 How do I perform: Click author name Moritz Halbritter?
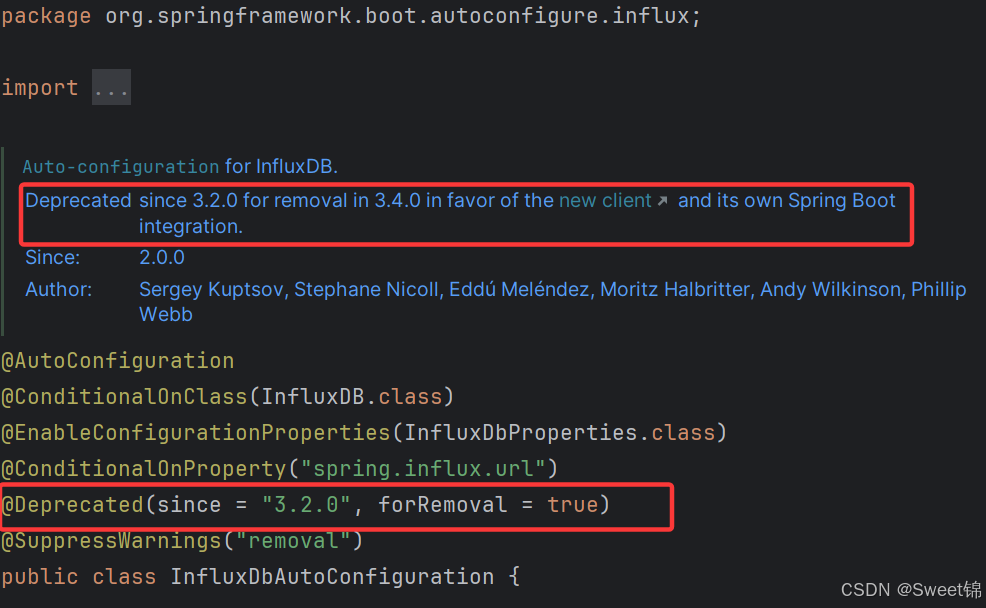[675, 289]
